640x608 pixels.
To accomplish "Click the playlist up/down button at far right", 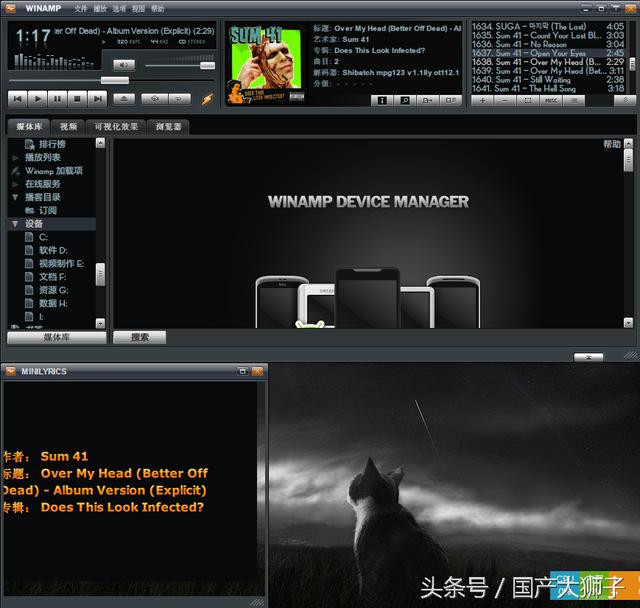I will point(625,100).
